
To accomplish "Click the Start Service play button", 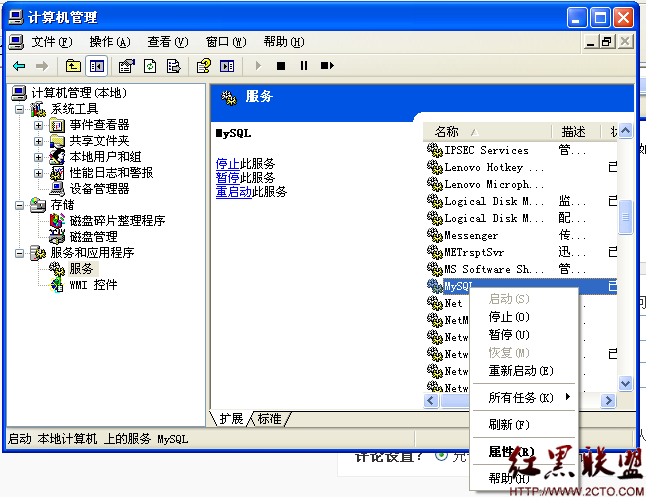I will [x=258, y=66].
